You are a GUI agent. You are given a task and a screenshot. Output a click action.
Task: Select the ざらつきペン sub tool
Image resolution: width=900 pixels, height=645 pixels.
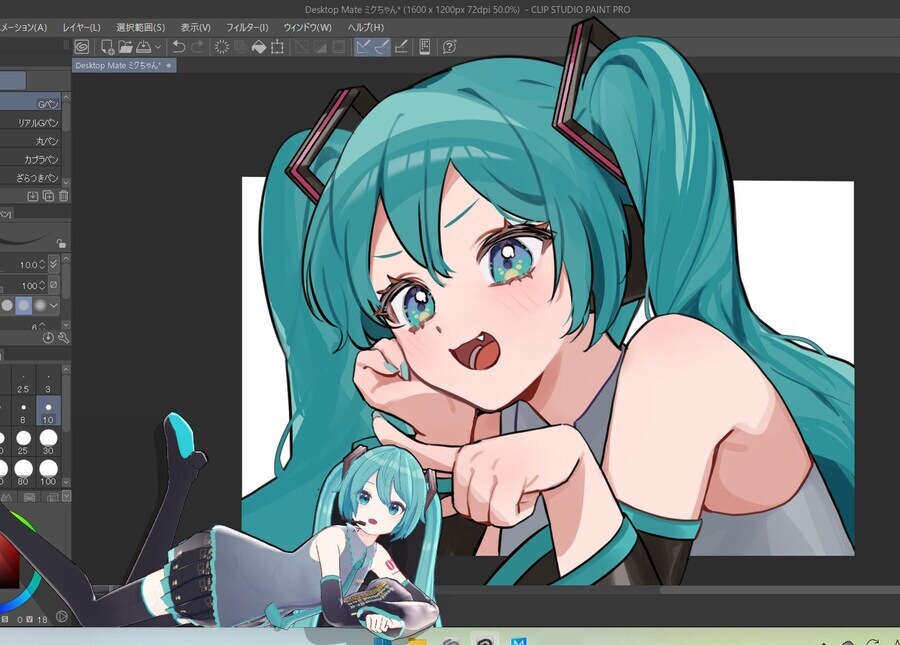tap(30, 177)
